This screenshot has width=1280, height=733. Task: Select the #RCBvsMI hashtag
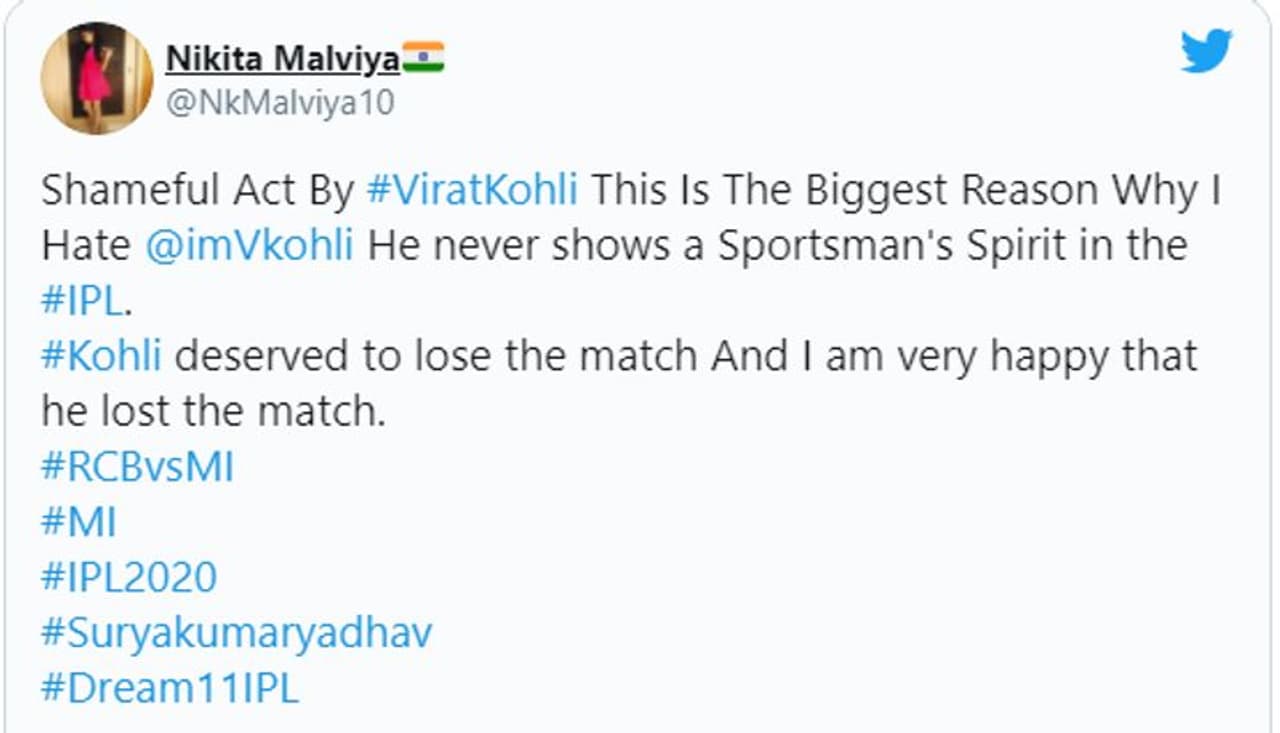[x=137, y=467]
